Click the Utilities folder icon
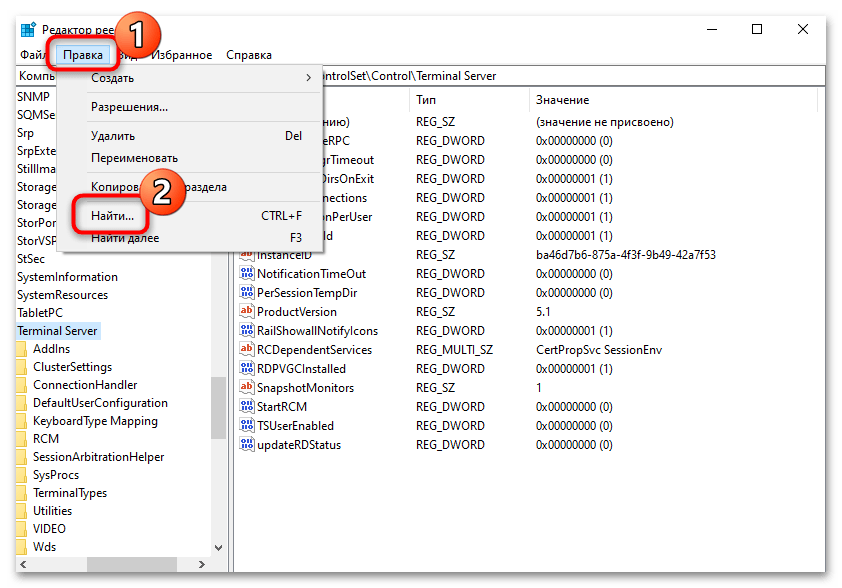The image size is (842, 588). click(21, 511)
